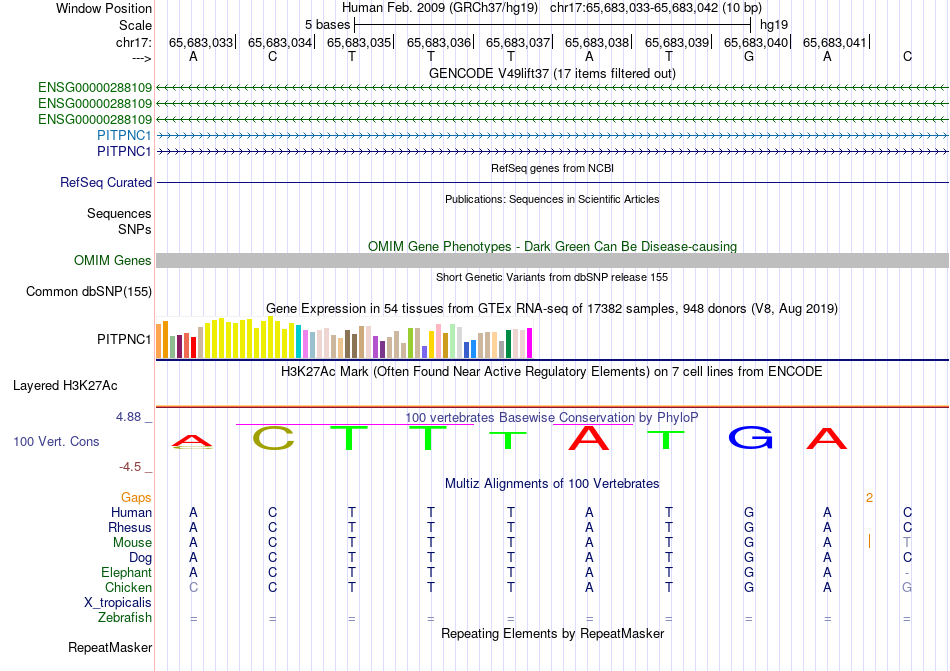Click position label 65,683,041 on ruler
Image resolution: width=950 pixels, height=671 pixels.
tap(835, 42)
